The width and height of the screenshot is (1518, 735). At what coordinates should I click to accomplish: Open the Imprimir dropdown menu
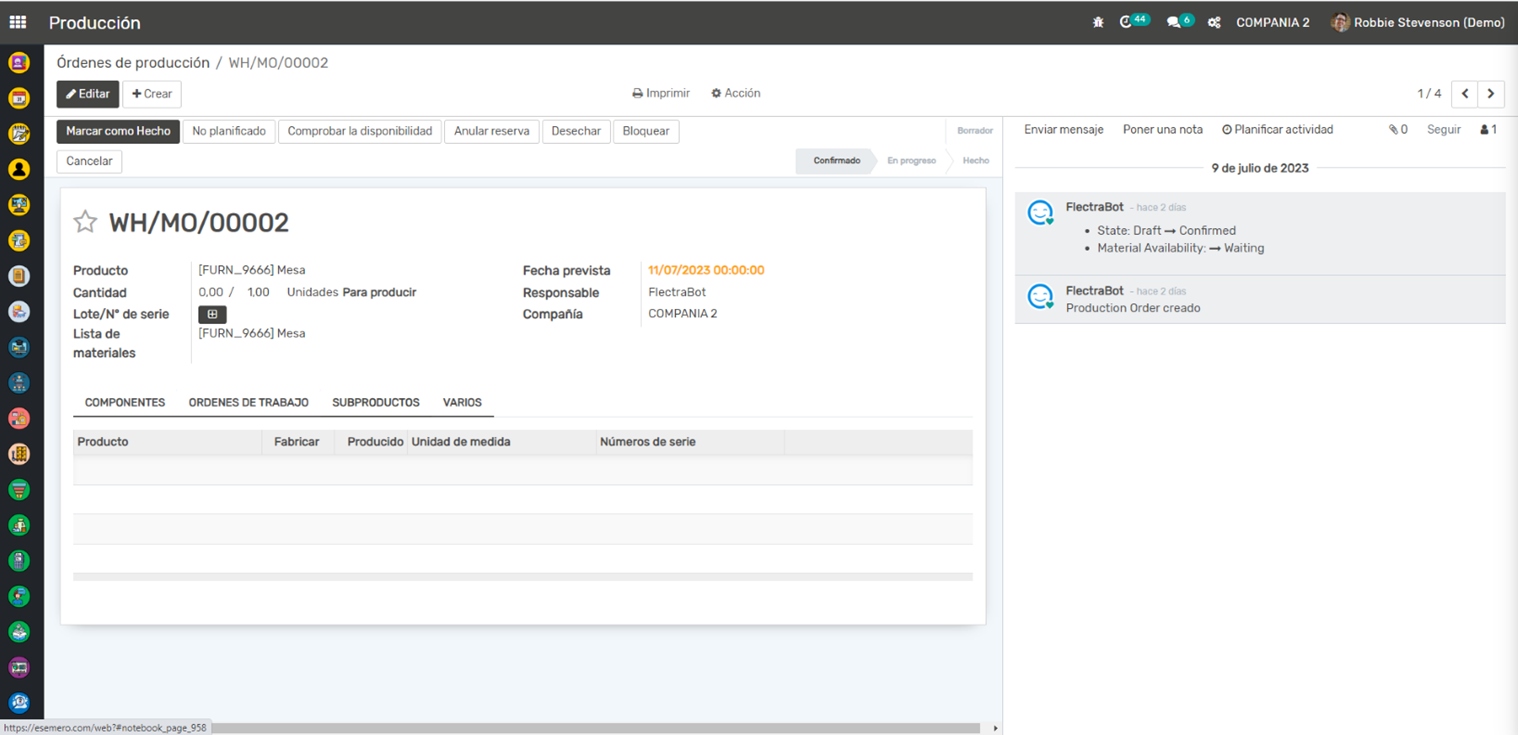point(661,93)
